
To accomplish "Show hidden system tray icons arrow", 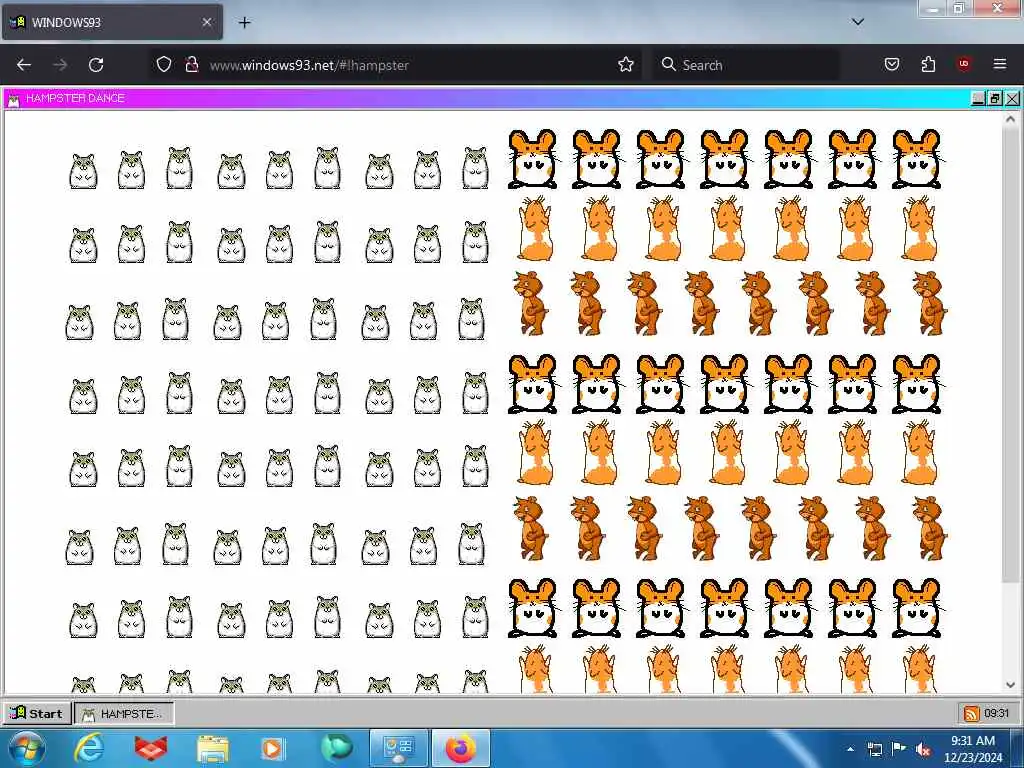I will 850,749.
